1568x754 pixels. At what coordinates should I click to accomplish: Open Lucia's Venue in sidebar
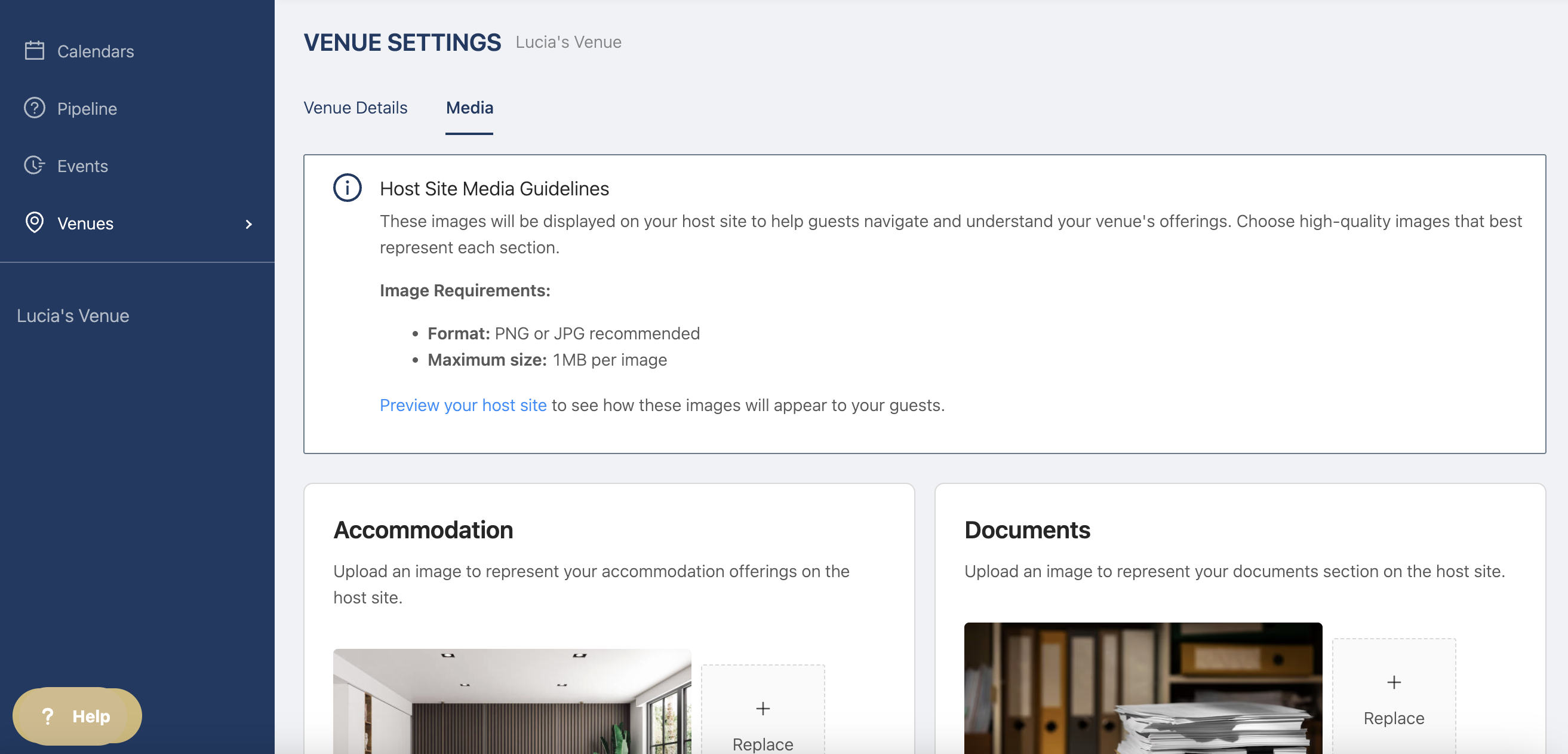[73, 315]
